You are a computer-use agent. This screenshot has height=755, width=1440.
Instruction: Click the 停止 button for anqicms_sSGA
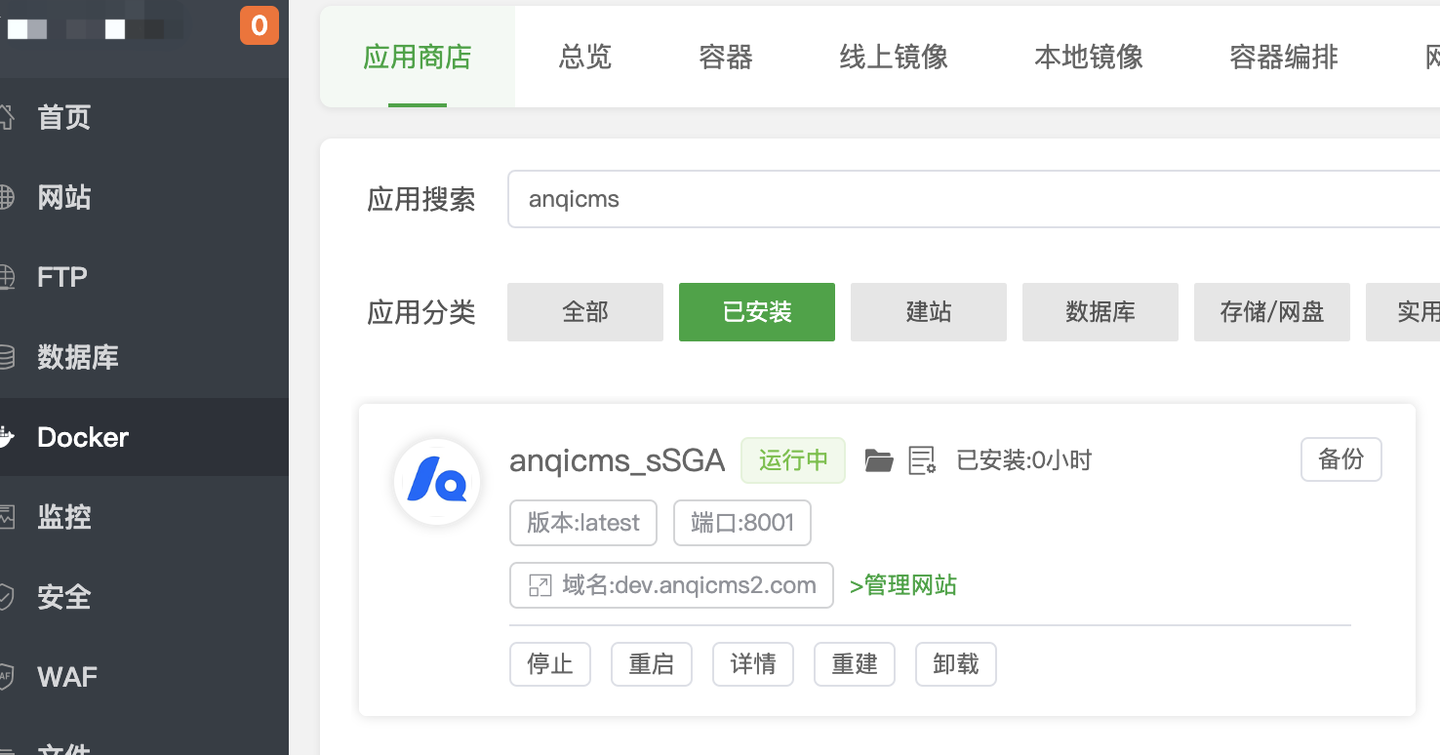click(x=550, y=664)
